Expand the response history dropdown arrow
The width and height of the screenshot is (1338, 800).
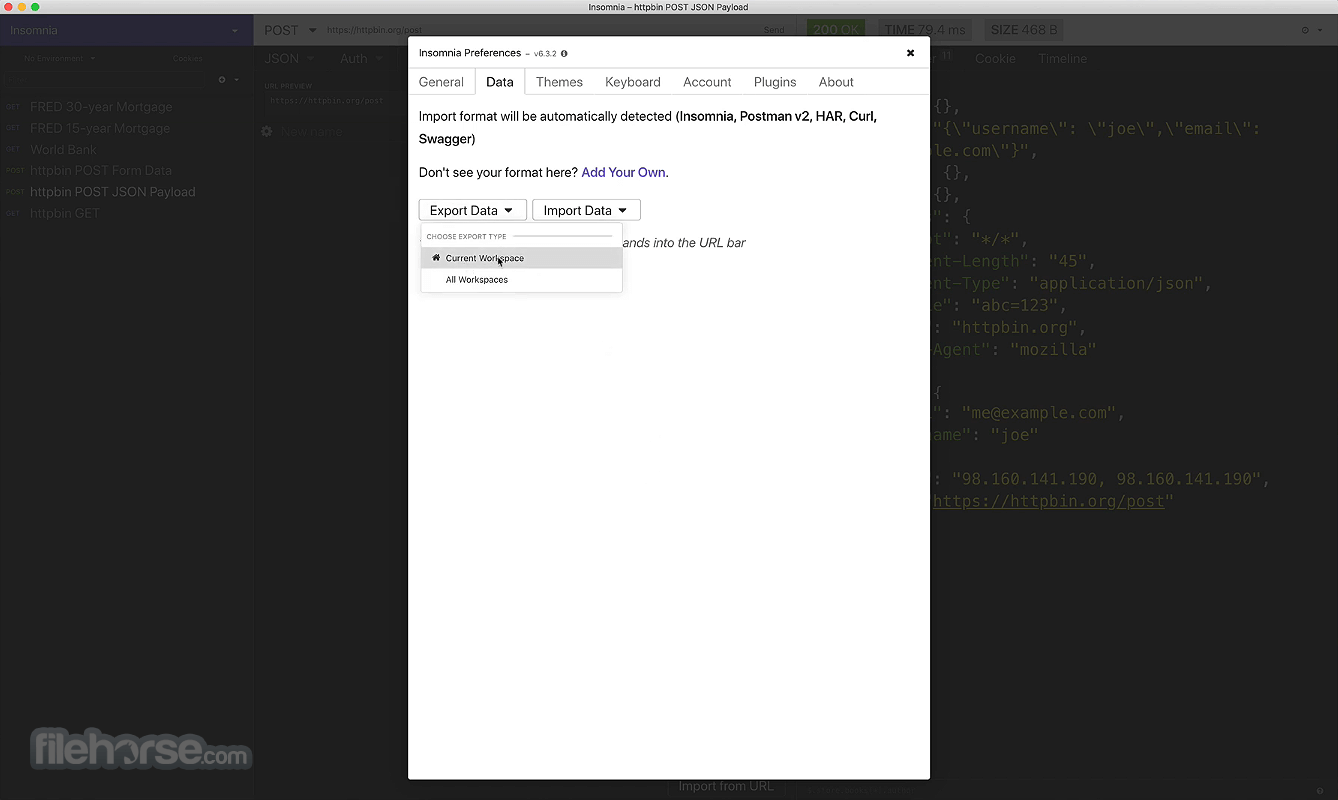(1318, 30)
